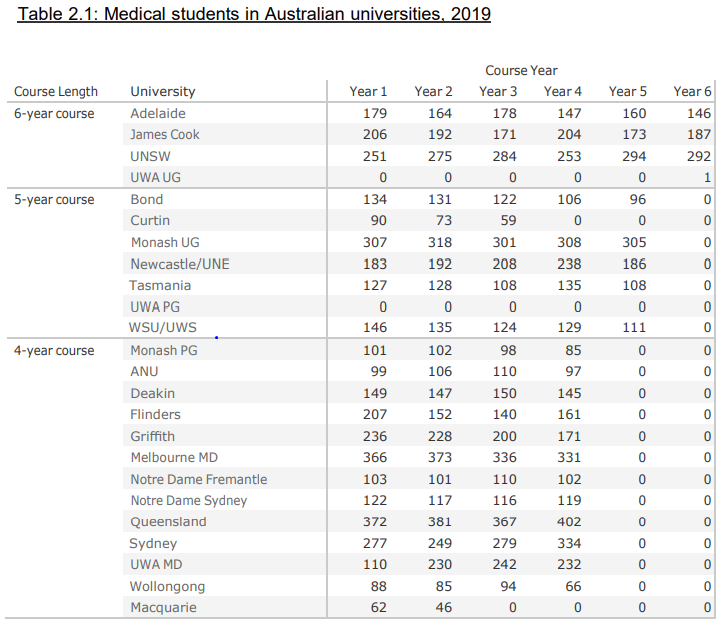This screenshot has height=619, width=718.
Task: Click Macquarie's Year 2 value 46
Action: tap(444, 608)
